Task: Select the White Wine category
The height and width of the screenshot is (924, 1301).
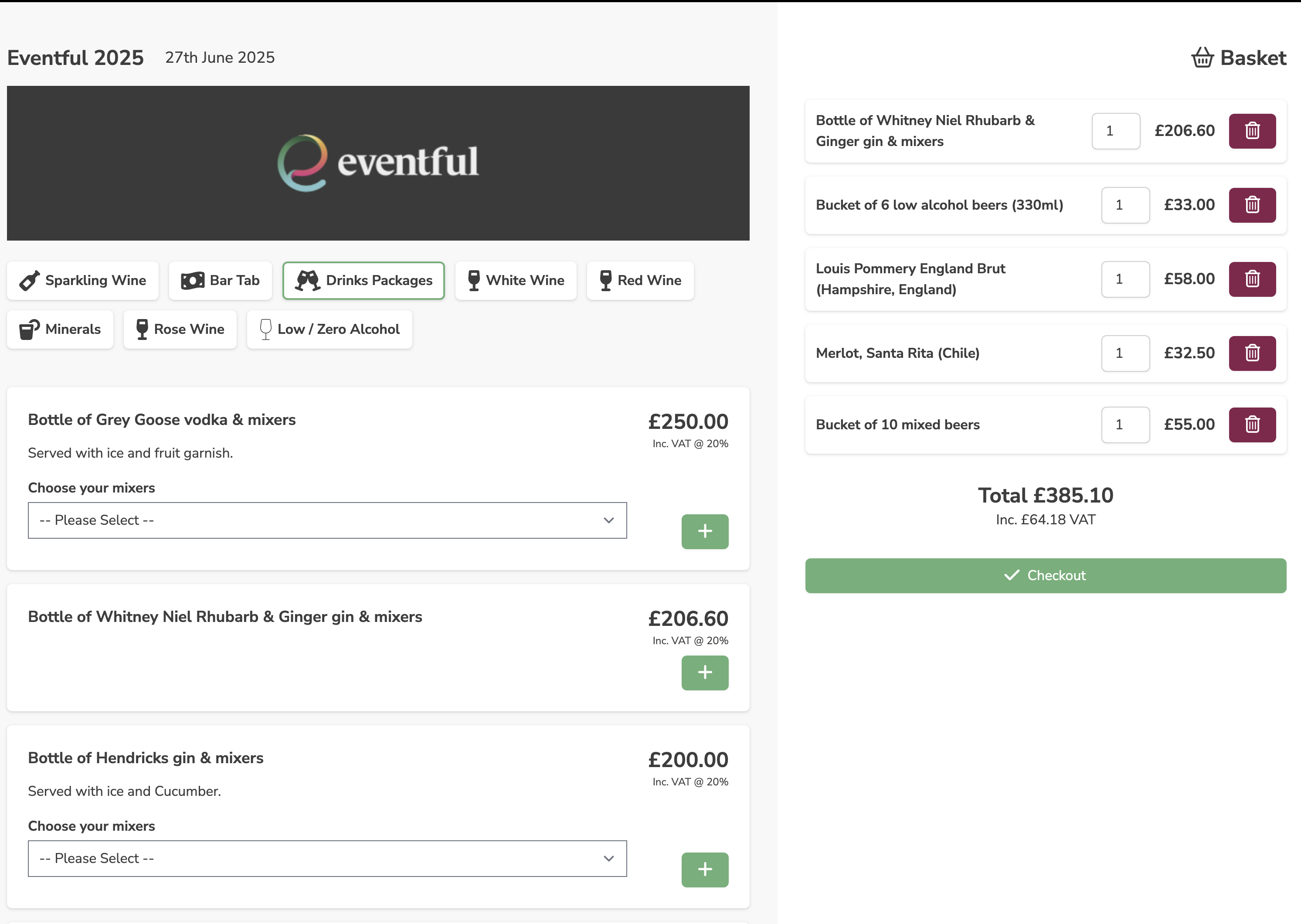Action: click(x=516, y=281)
